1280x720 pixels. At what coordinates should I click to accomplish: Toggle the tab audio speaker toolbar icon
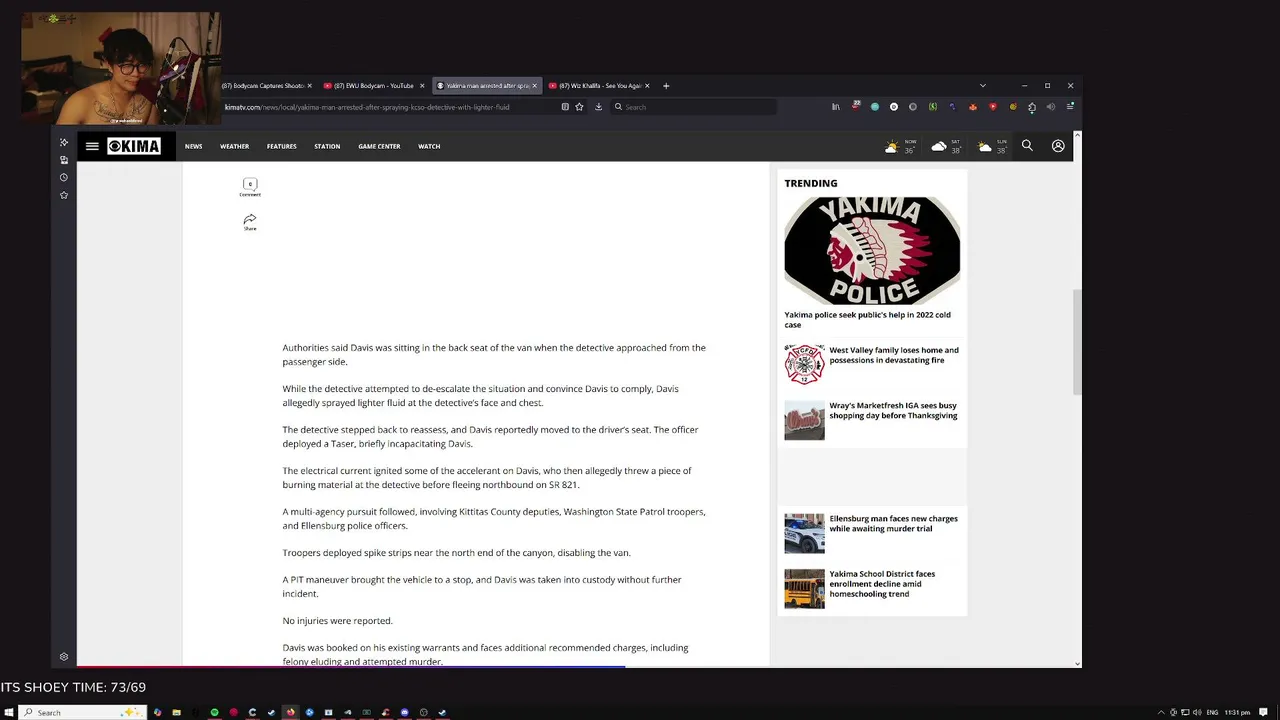pyautogui.click(x=1050, y=107)
